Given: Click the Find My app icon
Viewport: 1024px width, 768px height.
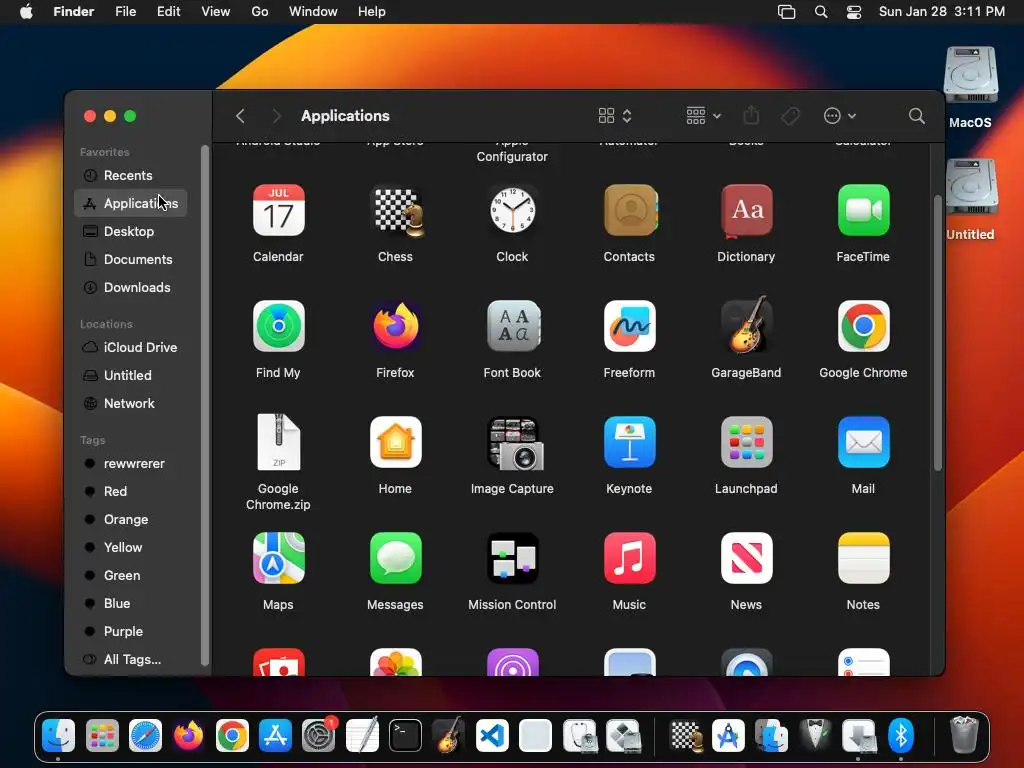Looking at the screenshot, I should (278, 326).
